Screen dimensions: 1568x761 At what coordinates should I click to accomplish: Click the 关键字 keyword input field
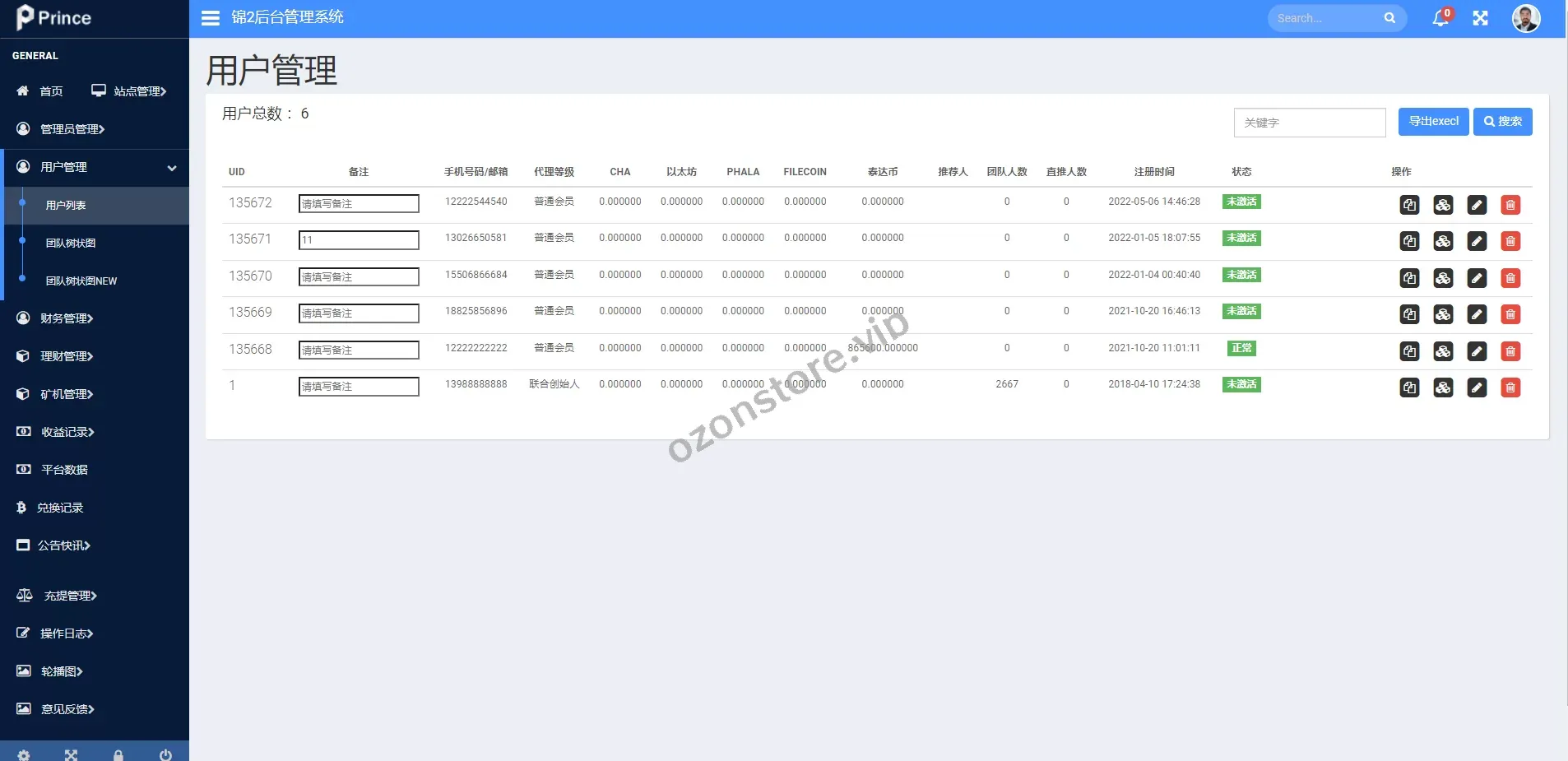tap(1309, 123)
